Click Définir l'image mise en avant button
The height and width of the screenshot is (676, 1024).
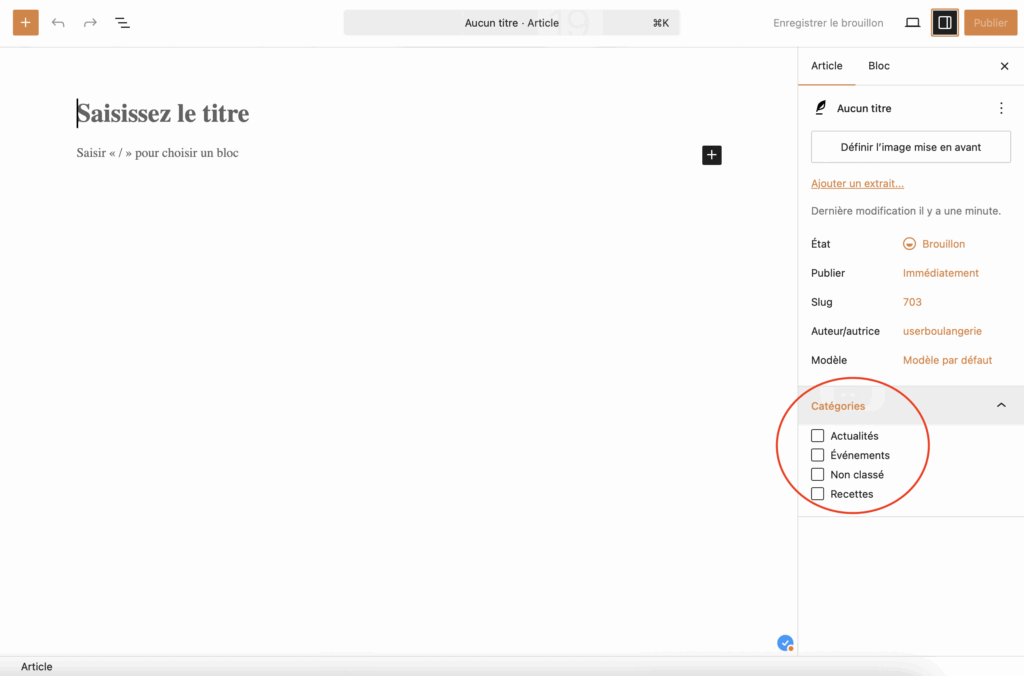[910, 147]
